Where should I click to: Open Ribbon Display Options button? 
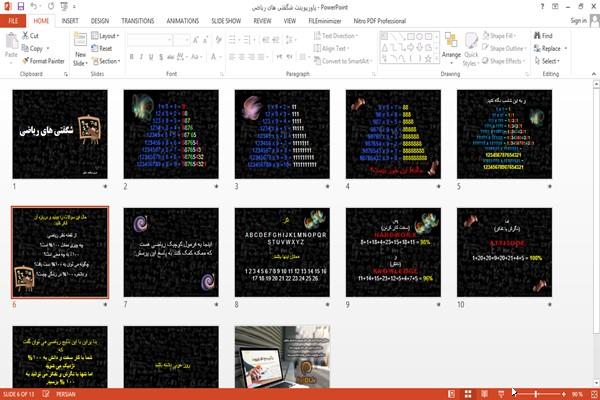click(555, 7)
